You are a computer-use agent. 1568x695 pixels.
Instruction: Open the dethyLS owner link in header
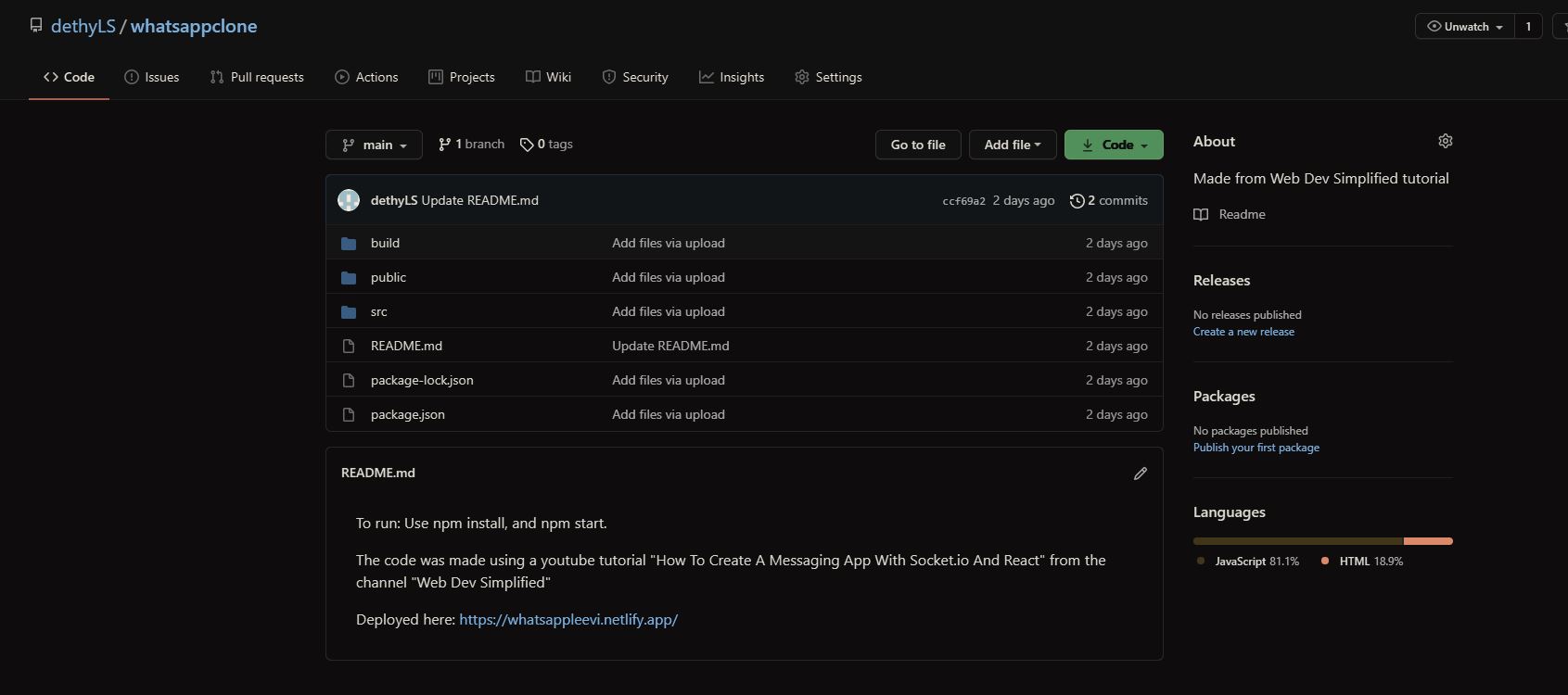pos(83,26)
